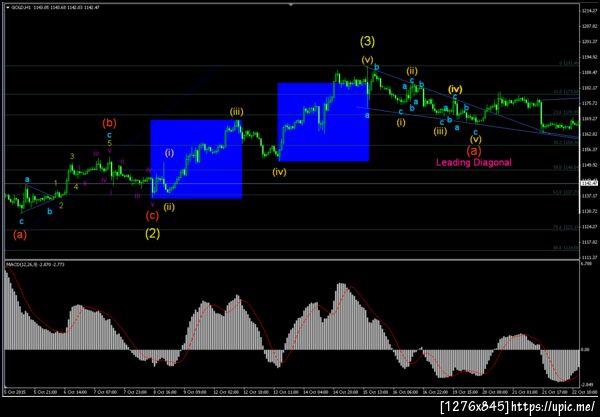Click the yellow (3) wave label

tap(367, 41)
